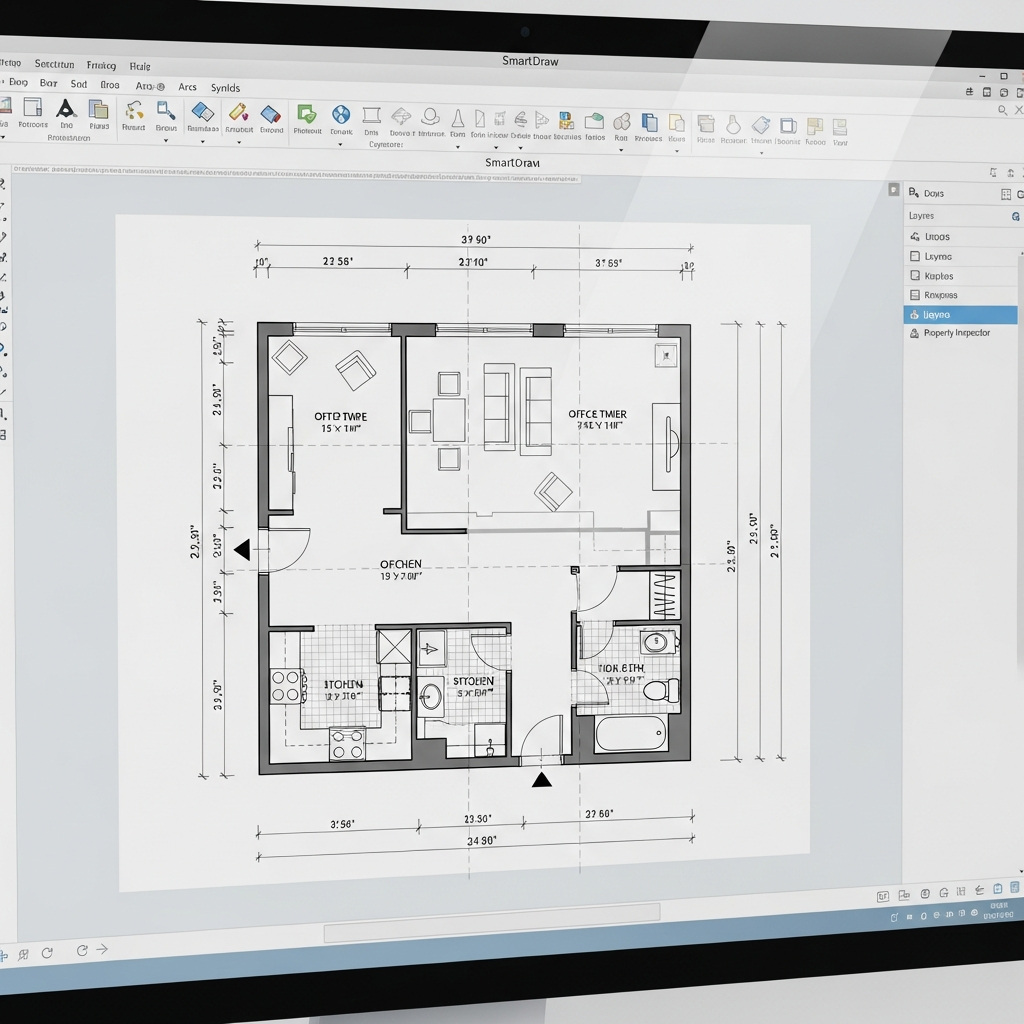
Task: Open the dropdown arrow under Brous
Action: 166,141
